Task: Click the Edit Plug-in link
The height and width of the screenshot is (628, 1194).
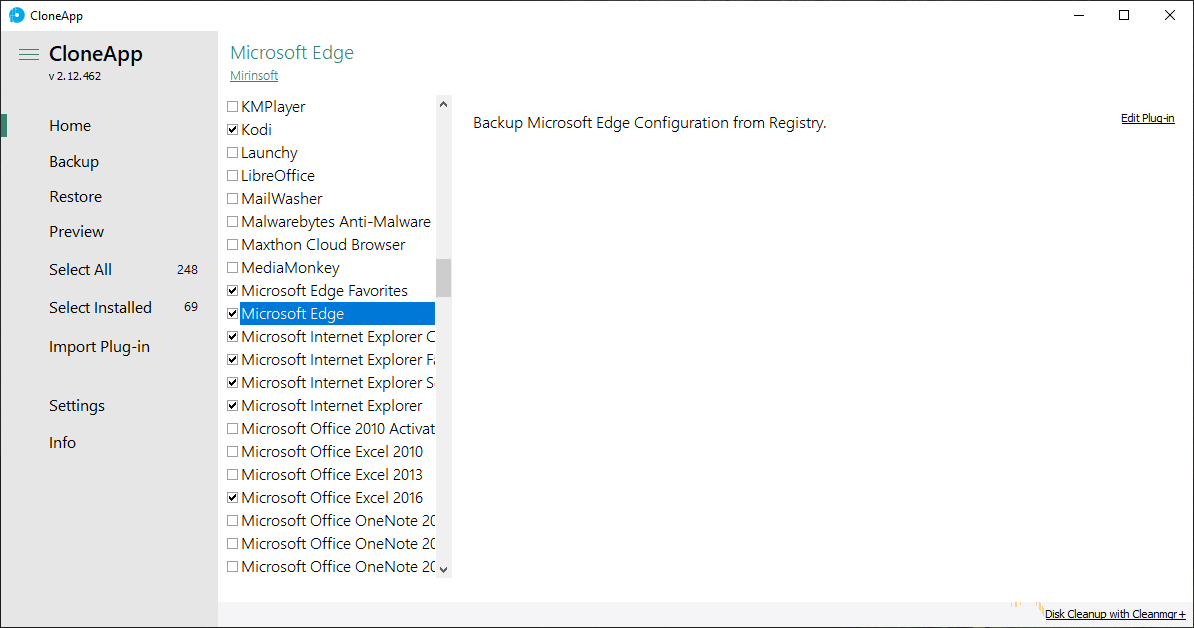Action: tap(1148, 118)
